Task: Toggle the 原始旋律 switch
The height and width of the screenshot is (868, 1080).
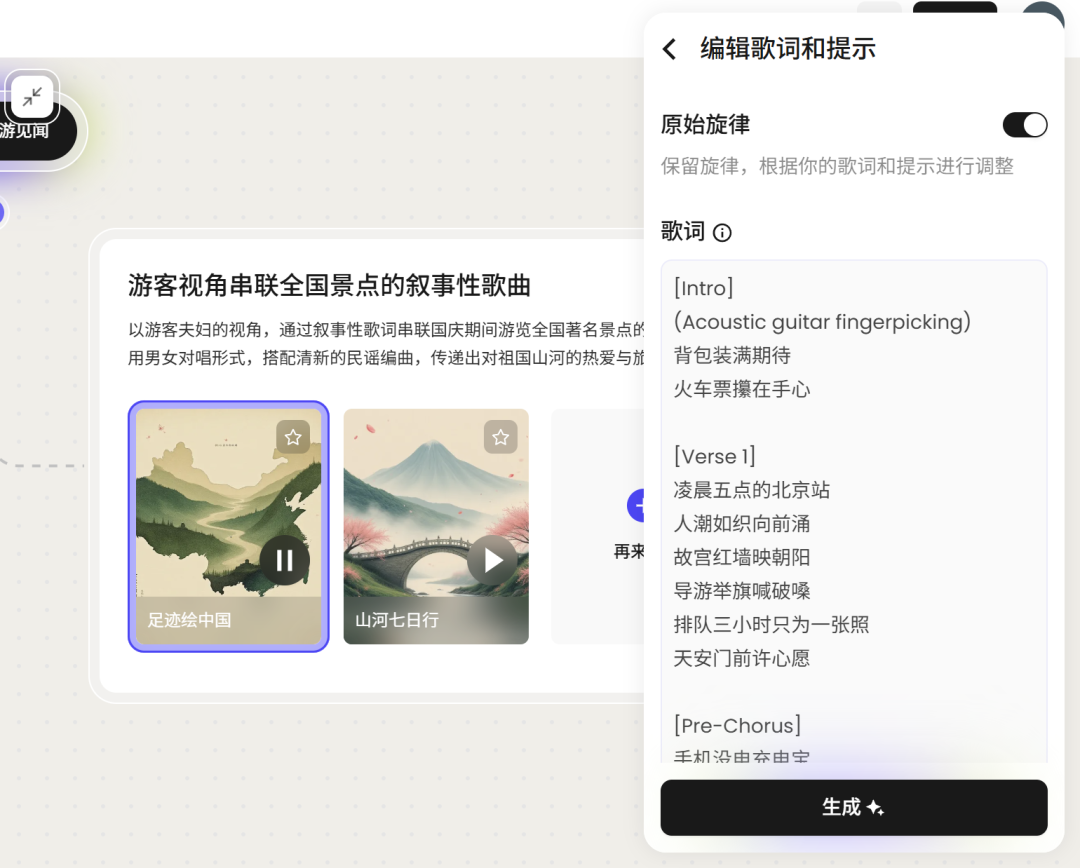Action: [1024, 125]
